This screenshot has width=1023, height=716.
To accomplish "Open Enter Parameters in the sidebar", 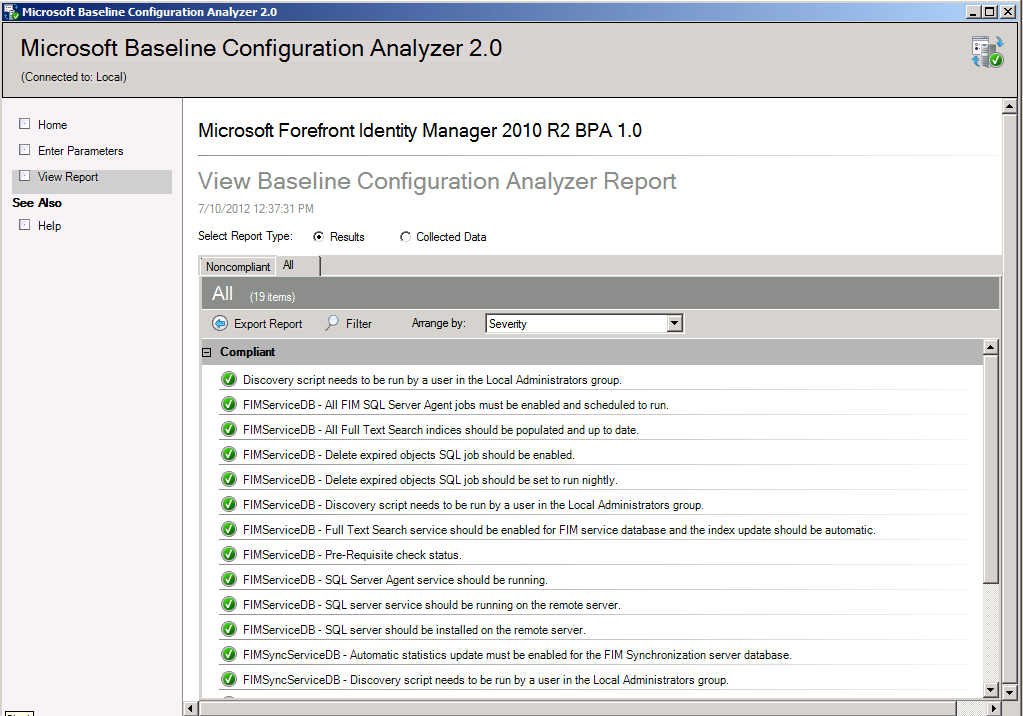I will pyautogui.click(x=80, y=151).
